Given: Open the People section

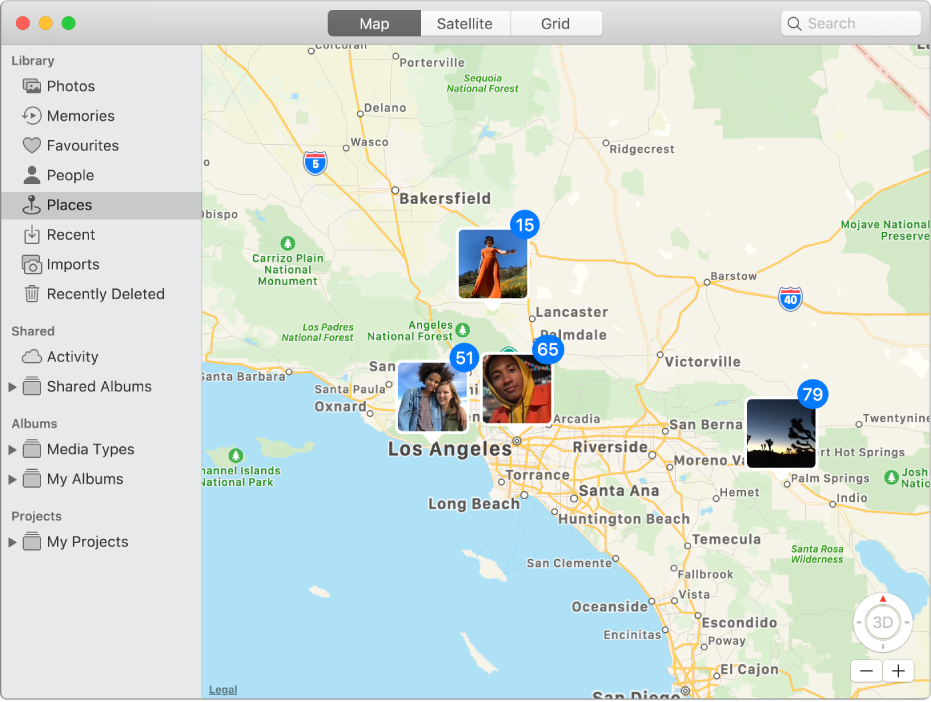Looking at the screenshot, I should pos(30,175).
